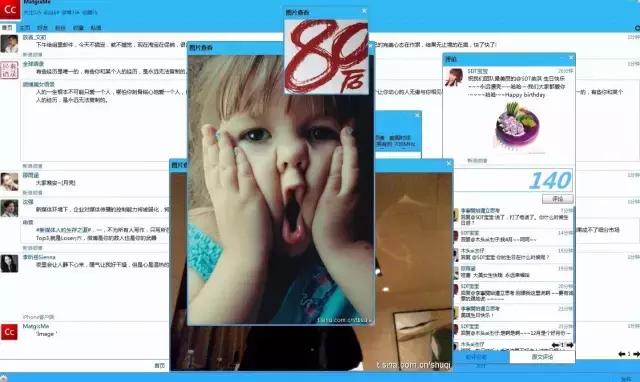Click the Cc avatar on the 'Image' post
The height and width of the screenshot is (382, 640).
coord(9,332)
